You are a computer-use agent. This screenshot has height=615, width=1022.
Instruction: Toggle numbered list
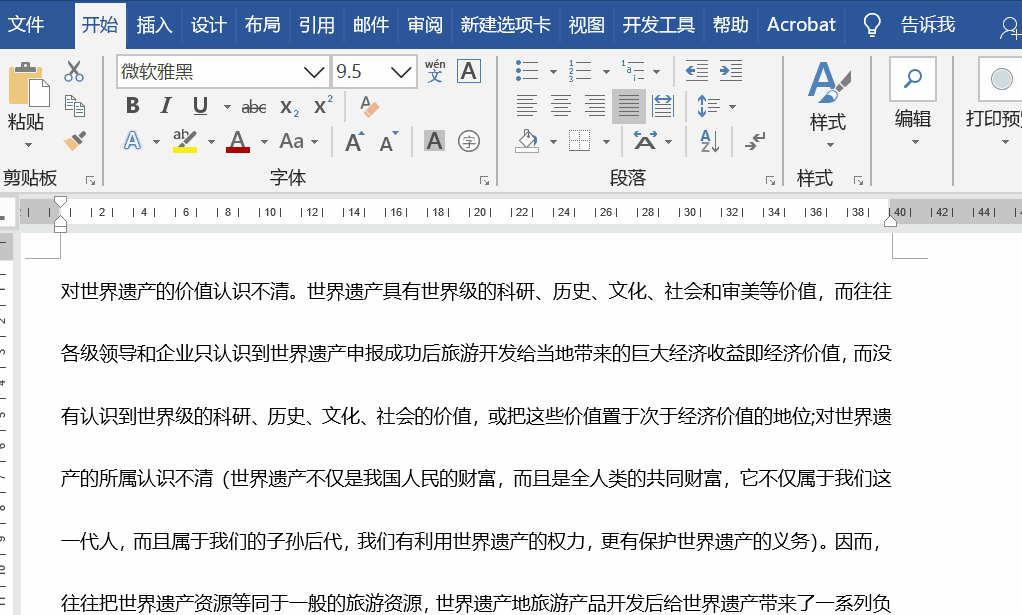[x=579, y=70]
